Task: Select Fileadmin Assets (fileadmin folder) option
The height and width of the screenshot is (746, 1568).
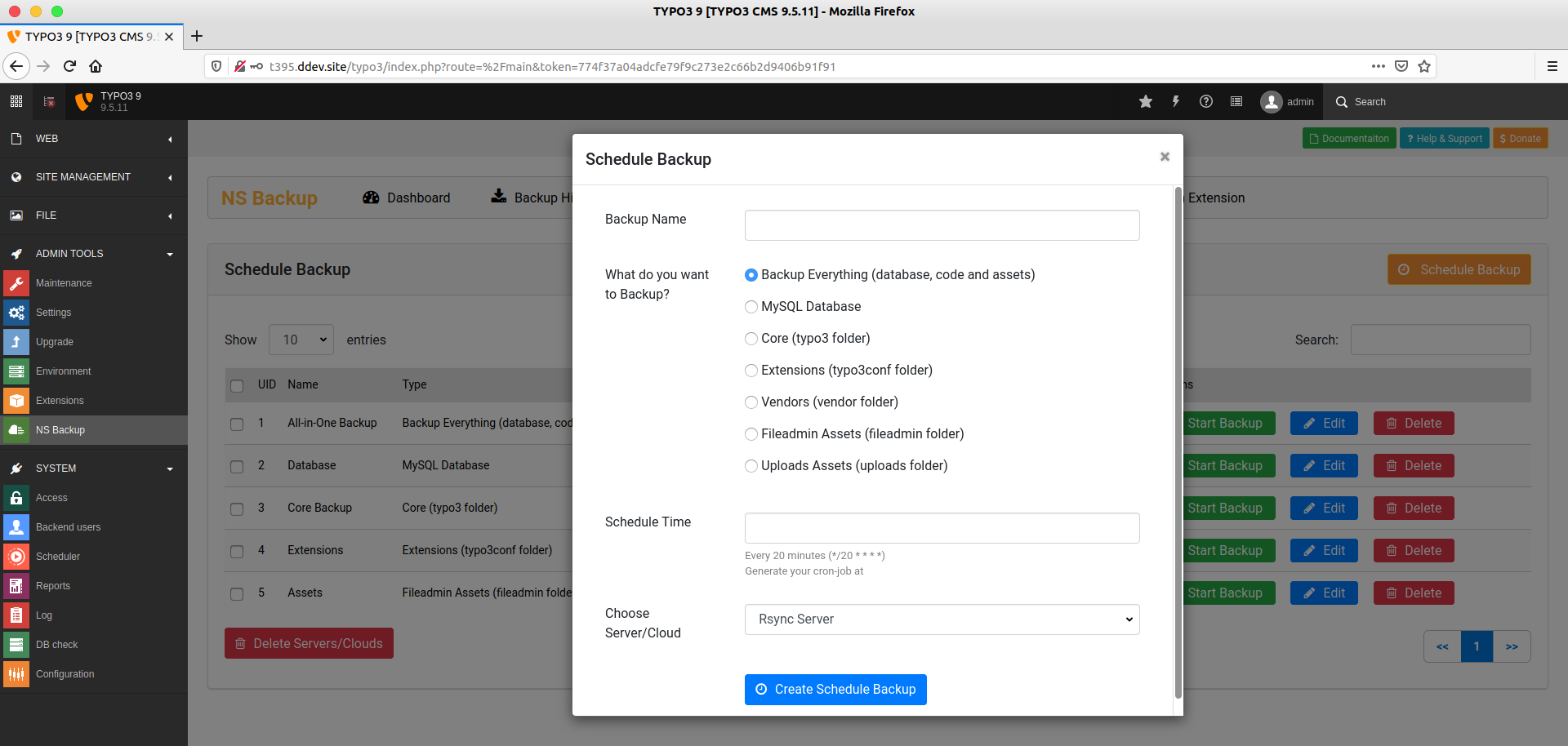Action: coord(751,434)
